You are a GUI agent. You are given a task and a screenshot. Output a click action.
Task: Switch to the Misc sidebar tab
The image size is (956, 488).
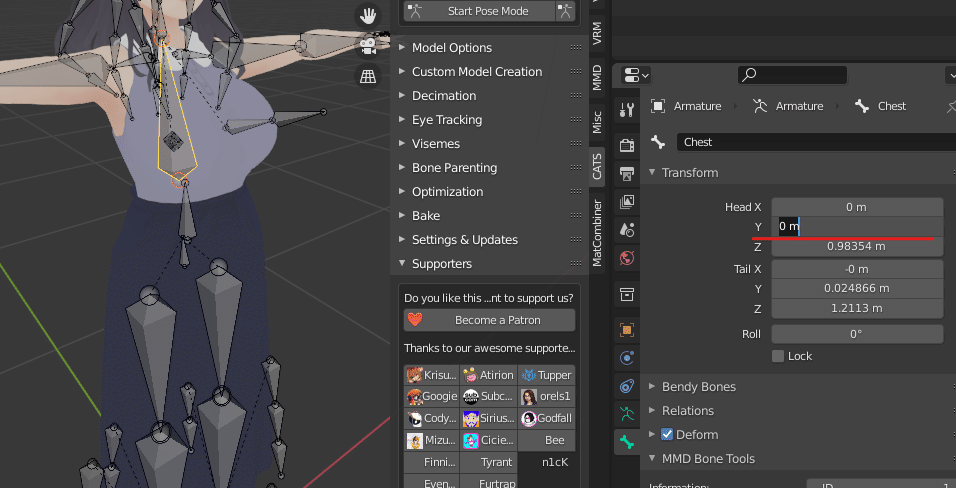597,122
